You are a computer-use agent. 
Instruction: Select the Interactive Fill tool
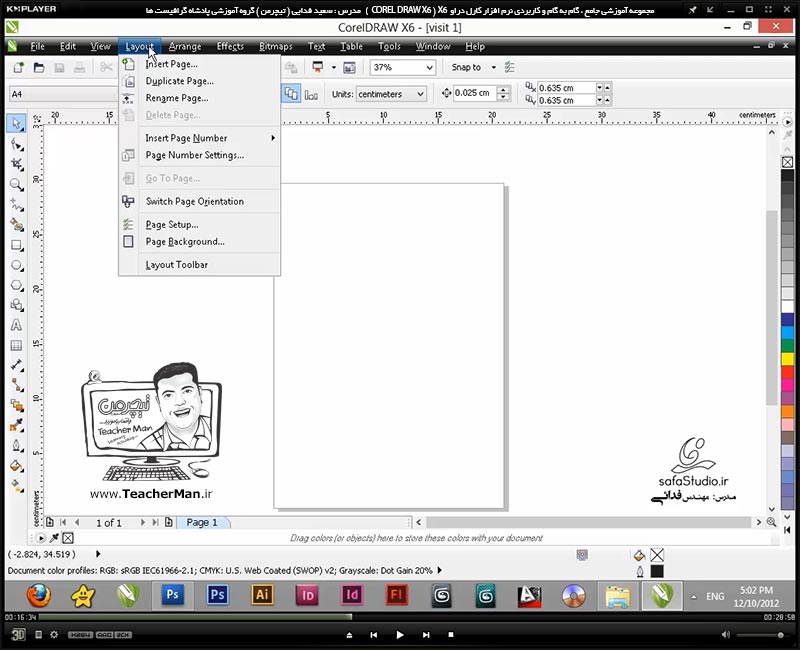16,486
